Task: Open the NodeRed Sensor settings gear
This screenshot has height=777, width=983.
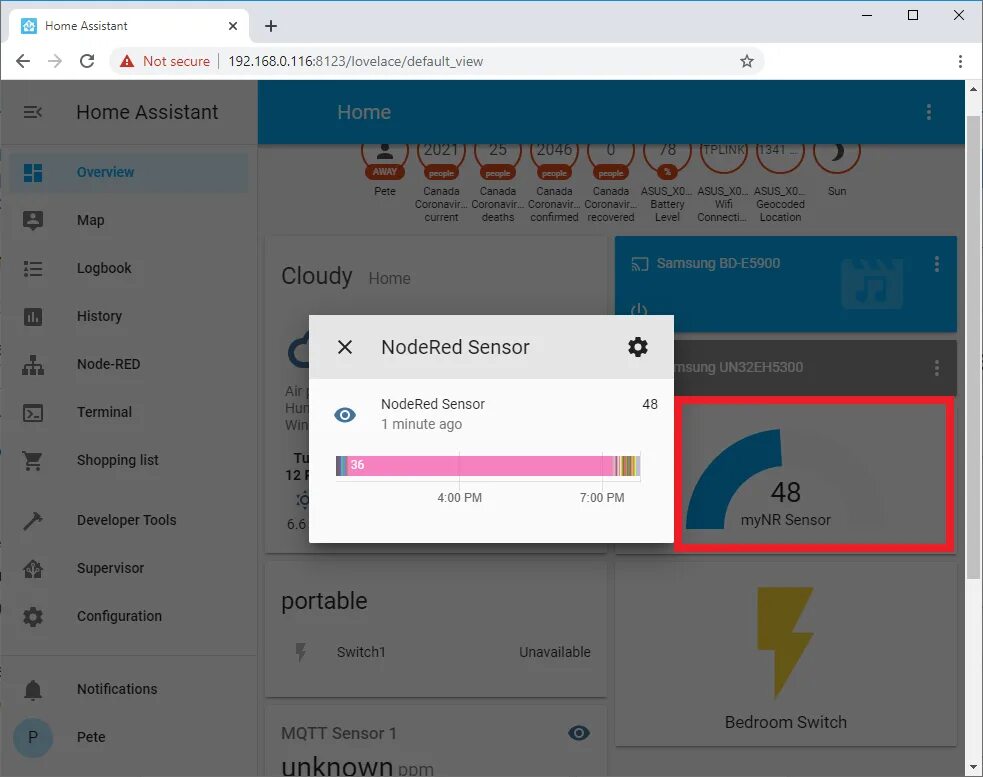Action: pyautogui.click(x=638, y=347)
